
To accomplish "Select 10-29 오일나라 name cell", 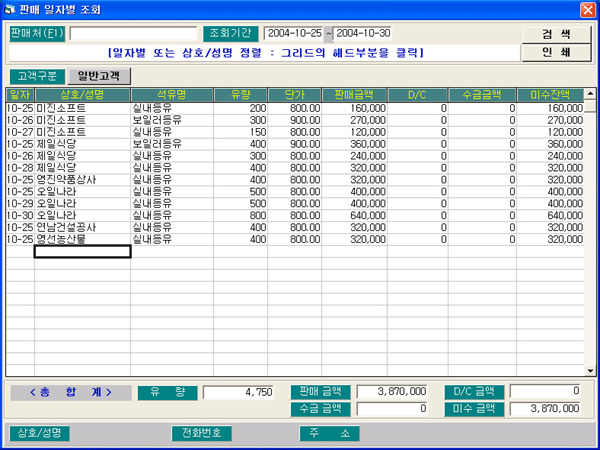I will 82,203.
